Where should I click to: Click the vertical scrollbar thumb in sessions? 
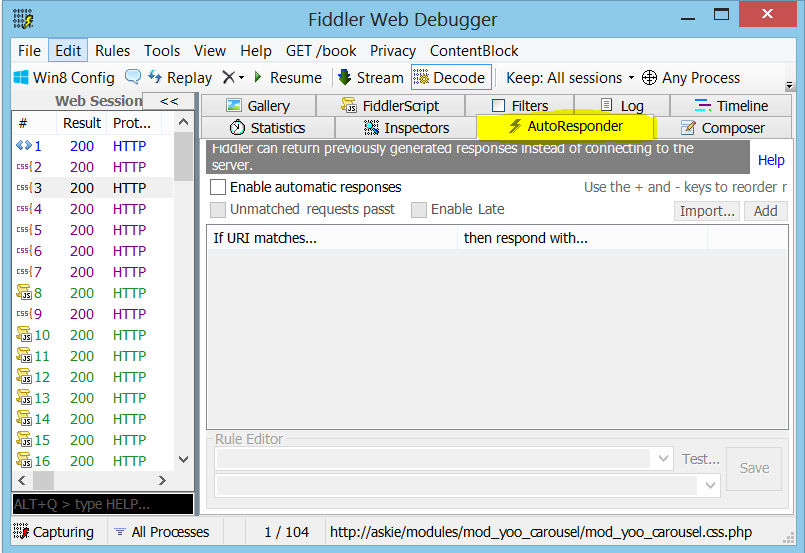(x=183, y=156)
